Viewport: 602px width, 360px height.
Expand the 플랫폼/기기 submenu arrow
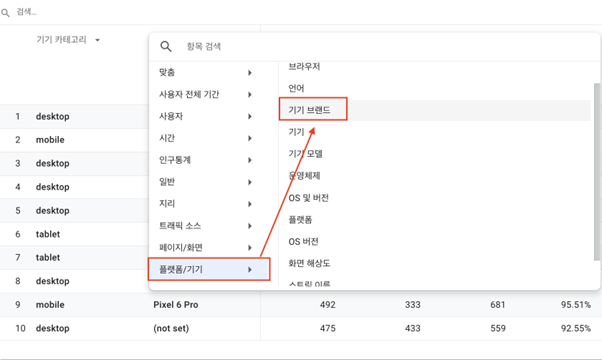tap(250, 270)
